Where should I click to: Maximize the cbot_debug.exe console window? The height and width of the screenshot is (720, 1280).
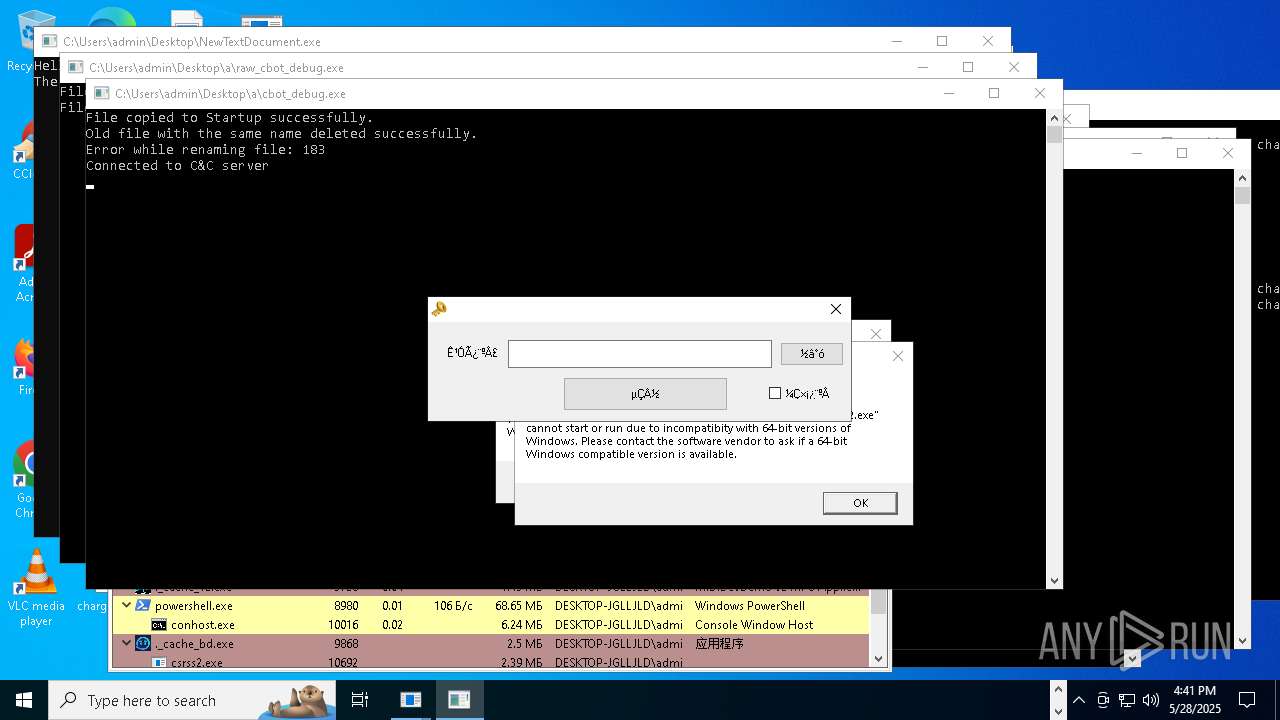(x=993, y=93)
